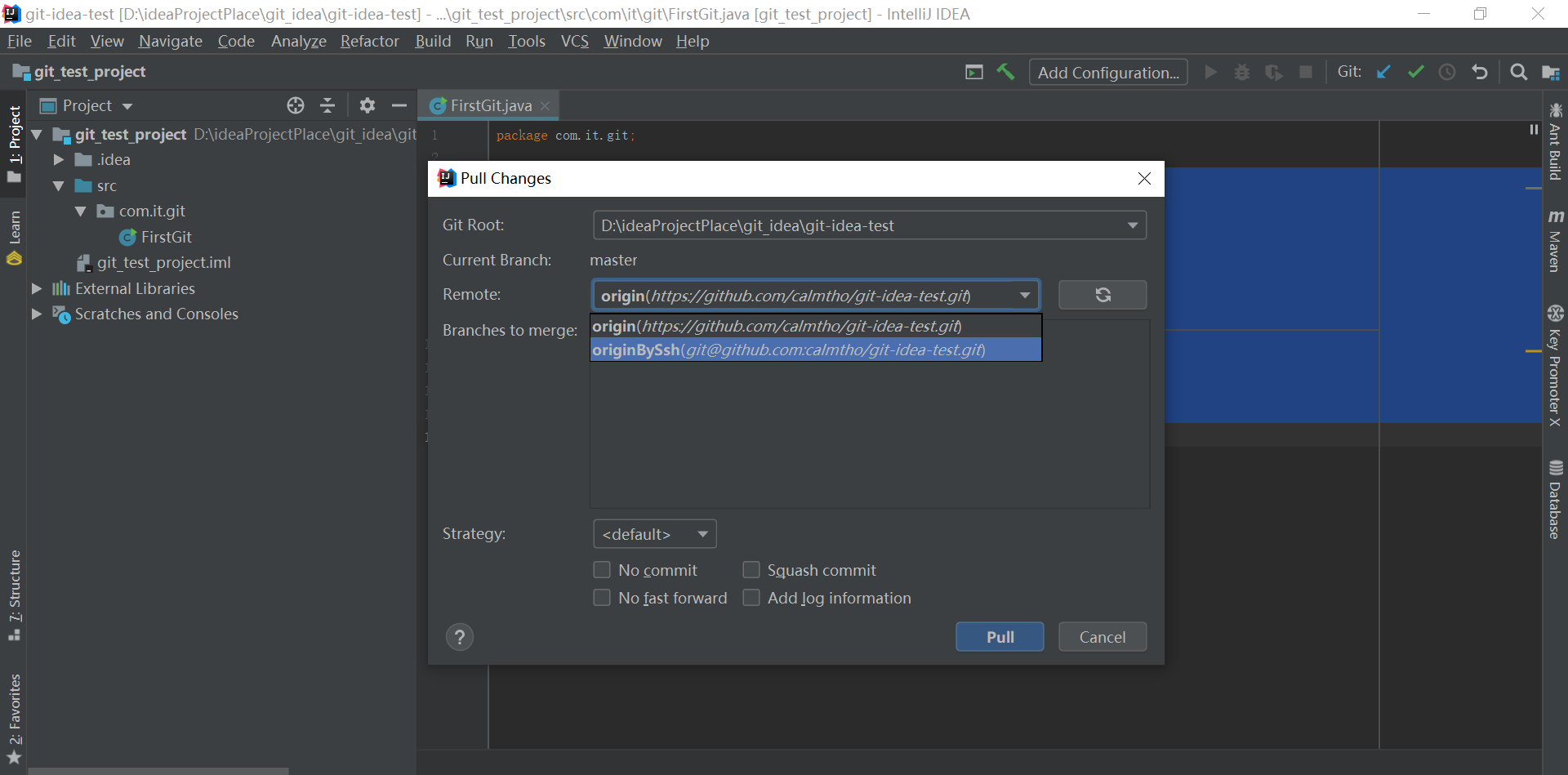The height and width of the screenshot is (775, 1568).
Task: Open the Analyze menu
Action: tap(299, 41)
